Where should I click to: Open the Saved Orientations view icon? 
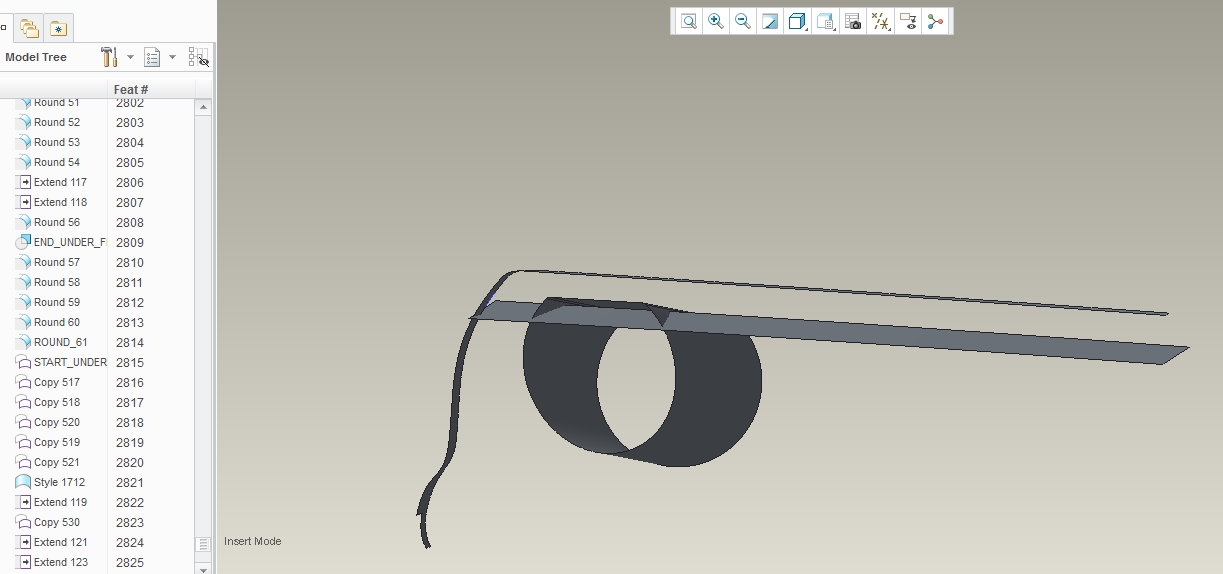click(826, 21)
